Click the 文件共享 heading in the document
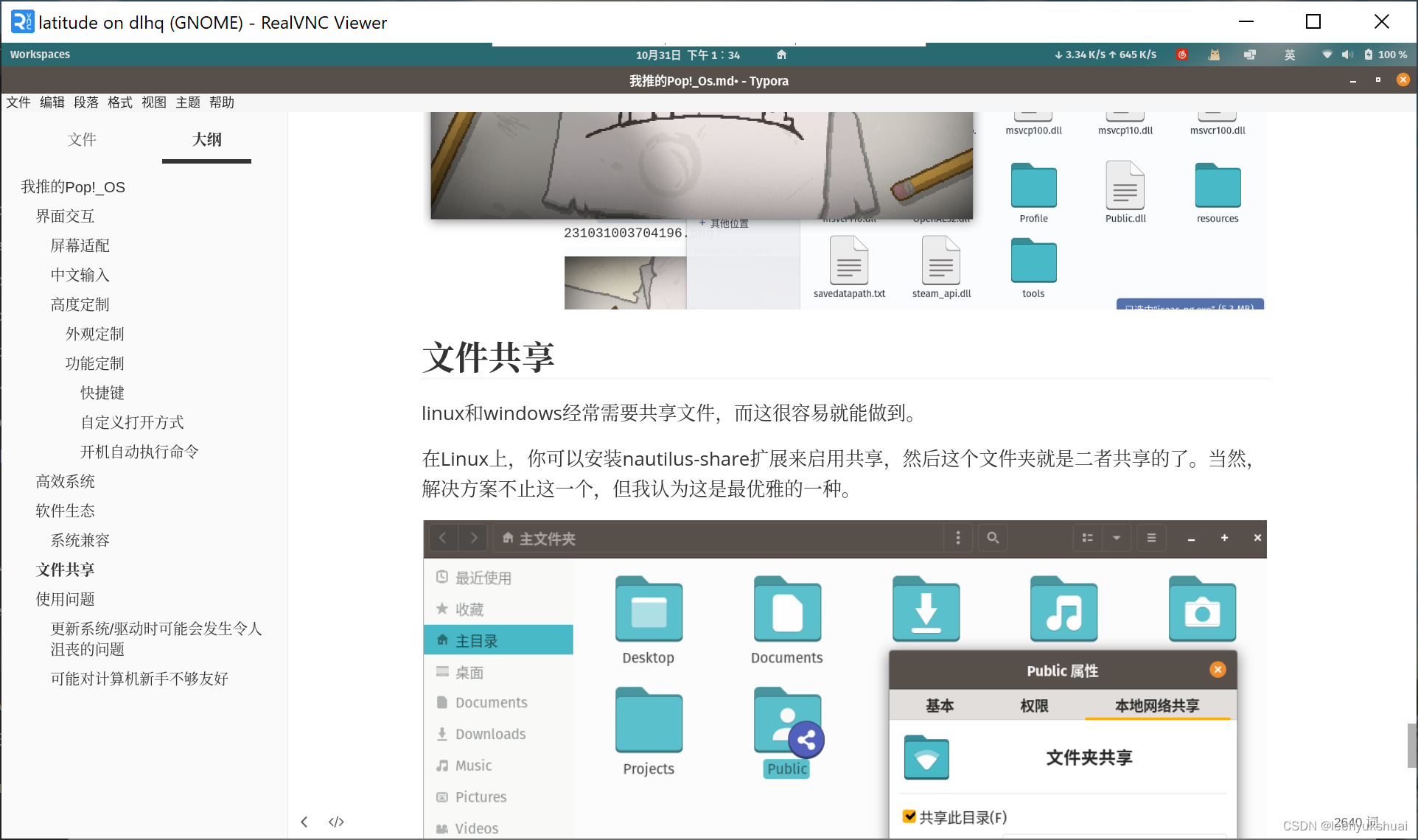The height and width of the screenshot is (840, 1418). [488, 357]
